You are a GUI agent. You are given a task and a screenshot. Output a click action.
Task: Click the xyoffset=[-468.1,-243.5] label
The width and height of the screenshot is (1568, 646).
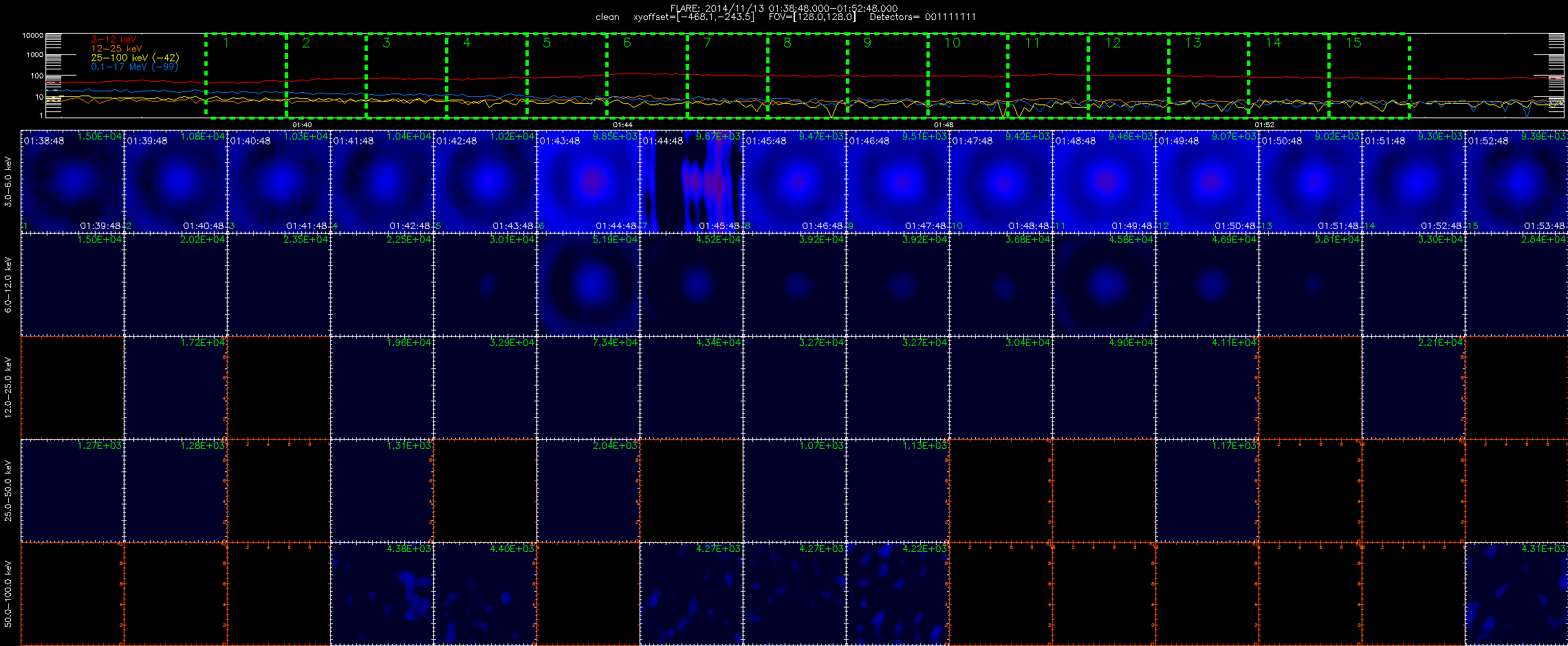click(693, 17)
